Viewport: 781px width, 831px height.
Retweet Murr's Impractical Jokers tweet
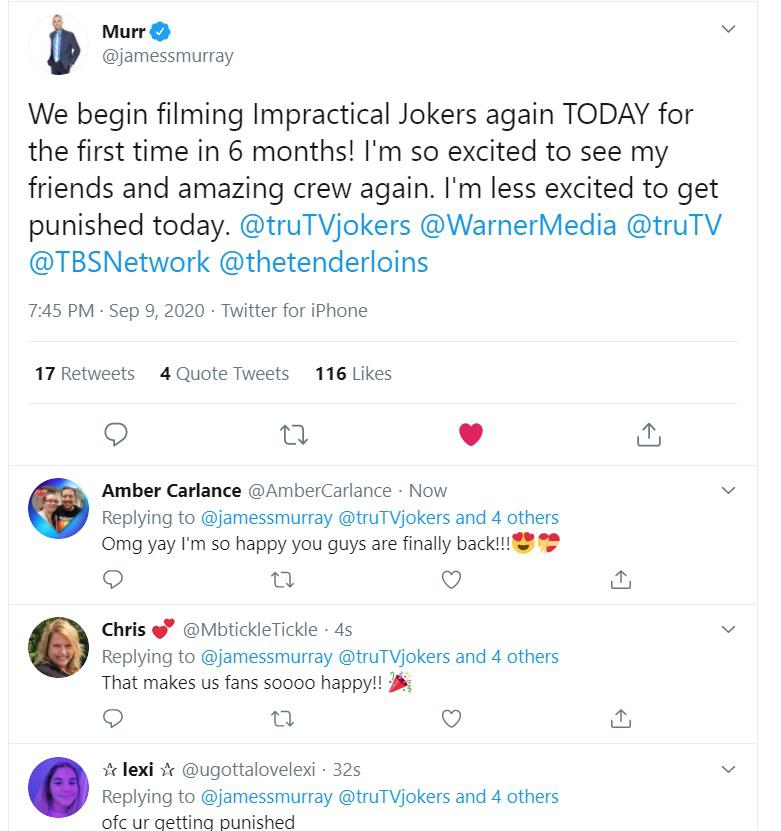(293, 434)
